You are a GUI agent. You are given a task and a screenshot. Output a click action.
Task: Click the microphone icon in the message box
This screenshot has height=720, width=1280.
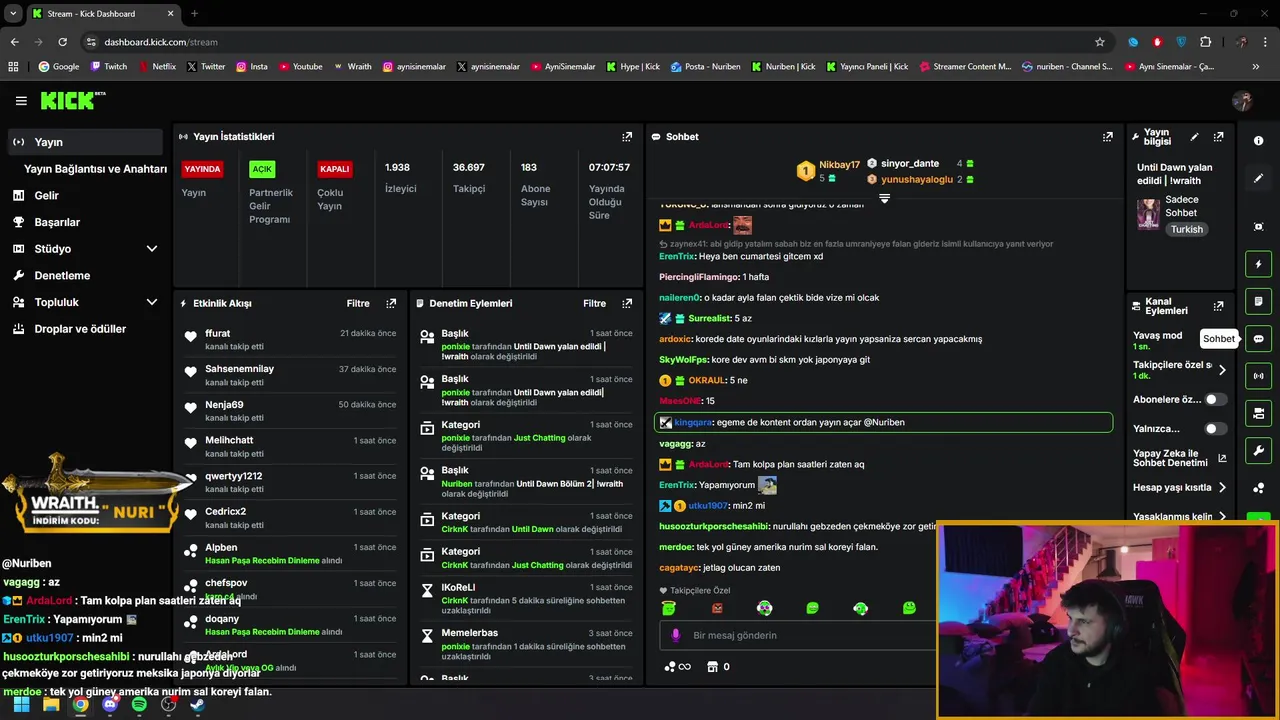pyautogui.click(x=676, y=635)
